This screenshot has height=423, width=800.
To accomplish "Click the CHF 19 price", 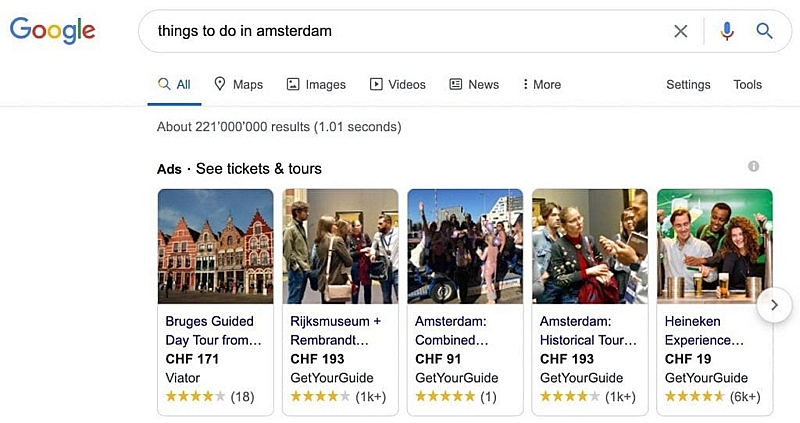I will (x=688, y=359).
